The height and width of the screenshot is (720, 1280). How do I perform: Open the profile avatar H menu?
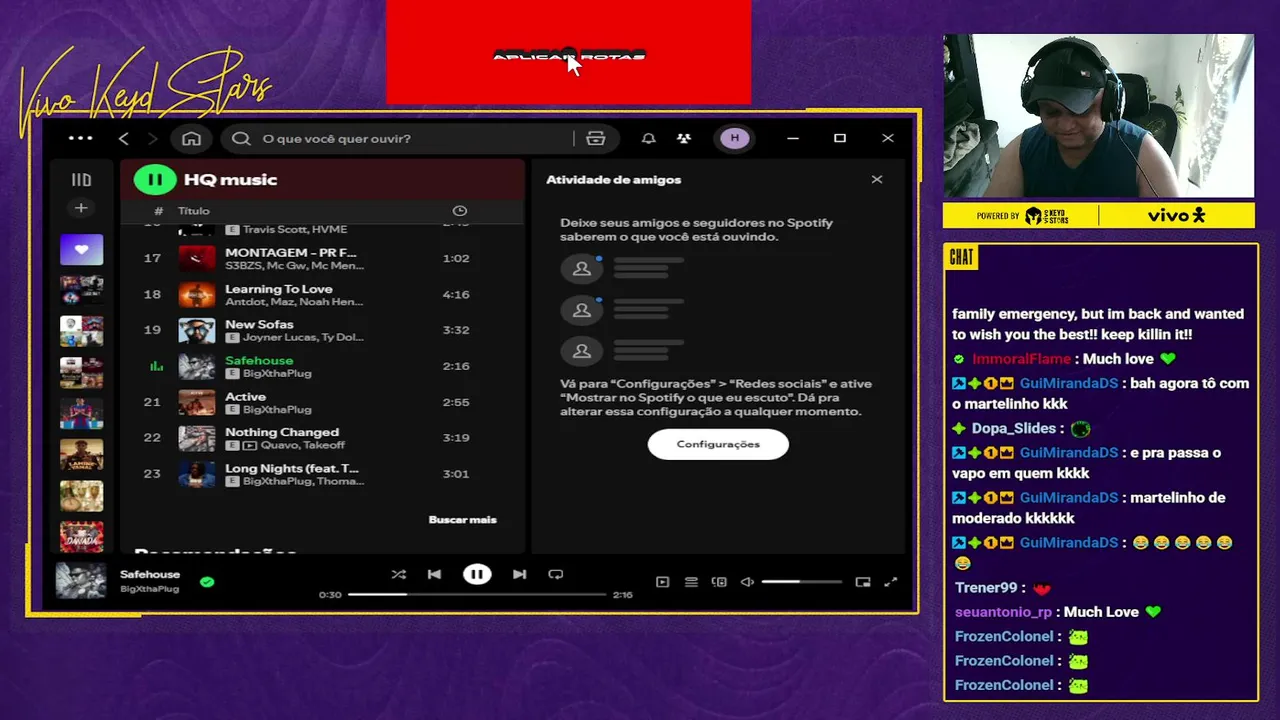click(735, 138)
